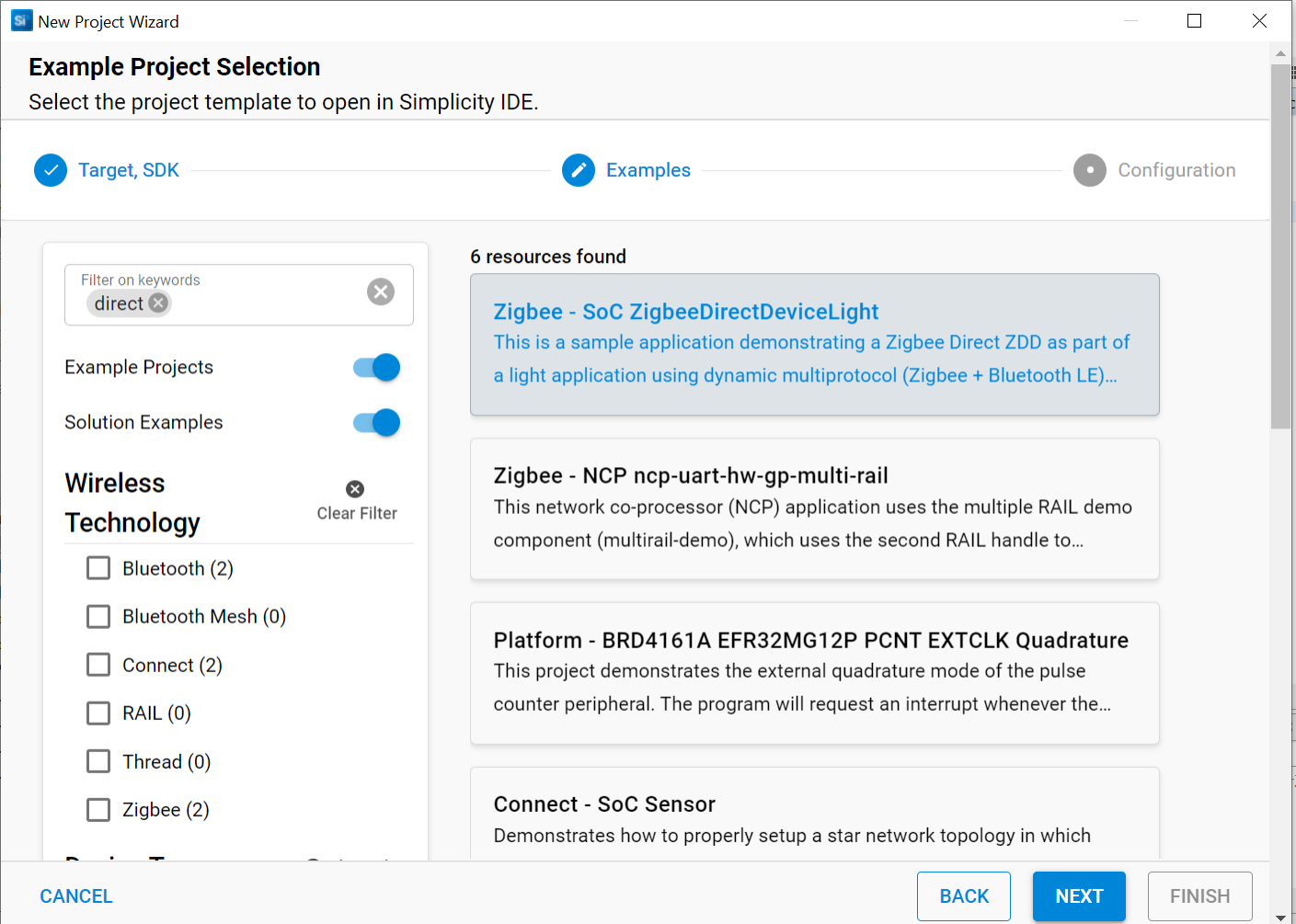Click the Target, SDK checkmark step icon
This screenshot has height=924, width=1296.
point(51,170)
